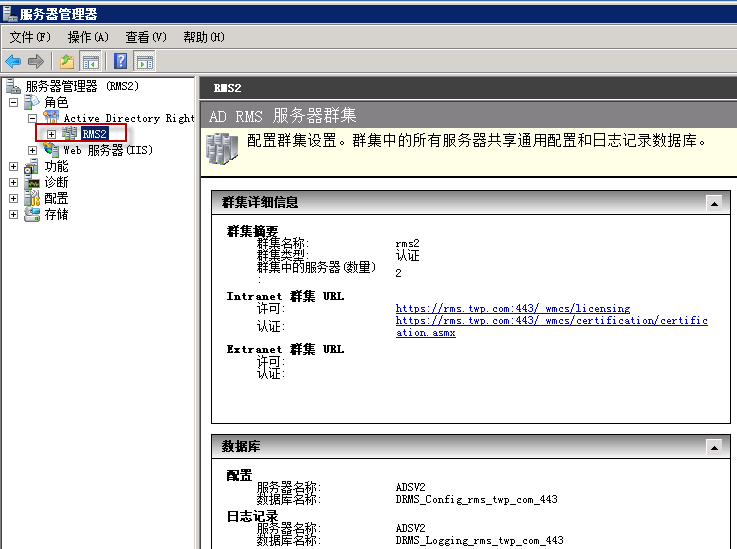Click the AD RMS 服务器群集 heading
Viewport: 737px width, 549px height.
click(x=282, y=116)
